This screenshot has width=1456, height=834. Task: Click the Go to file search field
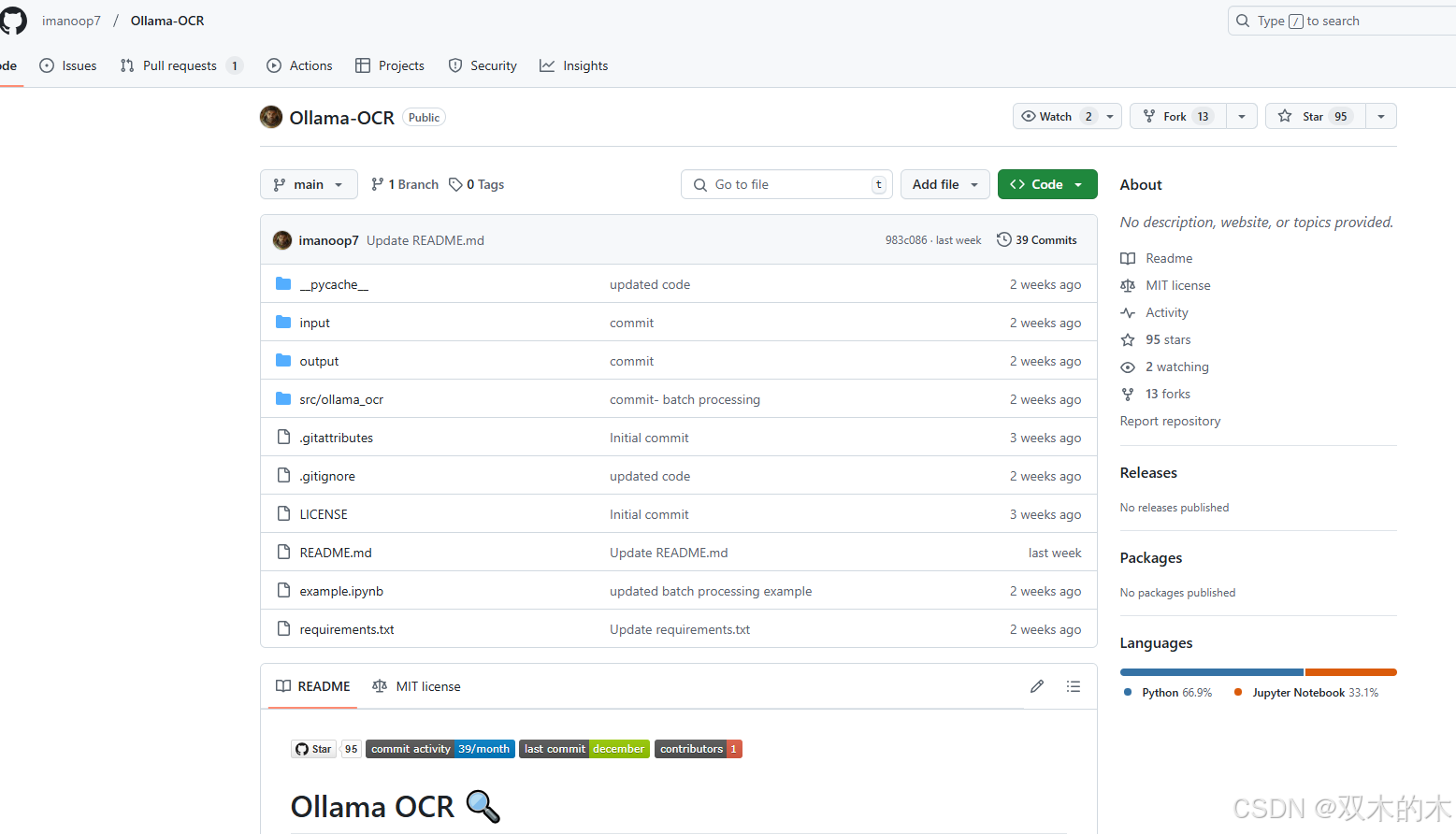coord(786,184)
